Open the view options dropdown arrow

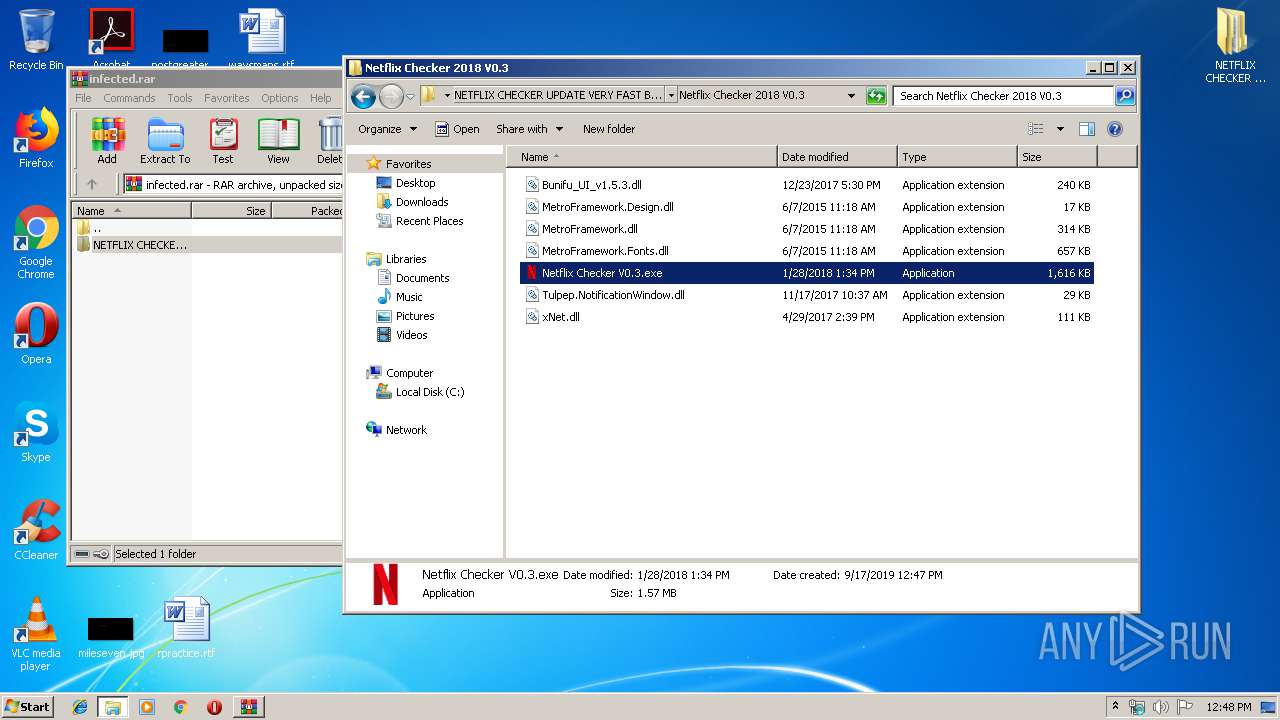tap(1060, 129)
